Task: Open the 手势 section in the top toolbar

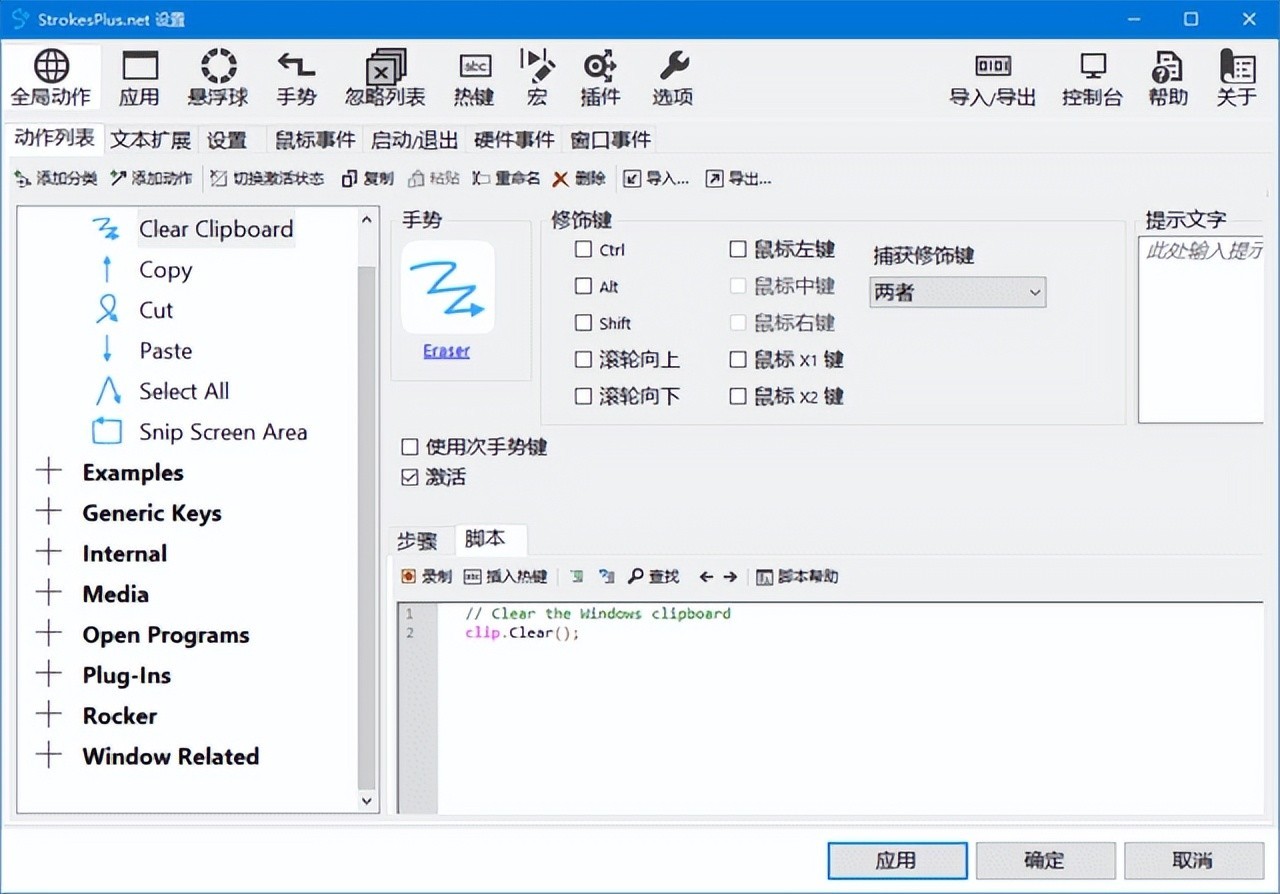Action: click(296, 78)
